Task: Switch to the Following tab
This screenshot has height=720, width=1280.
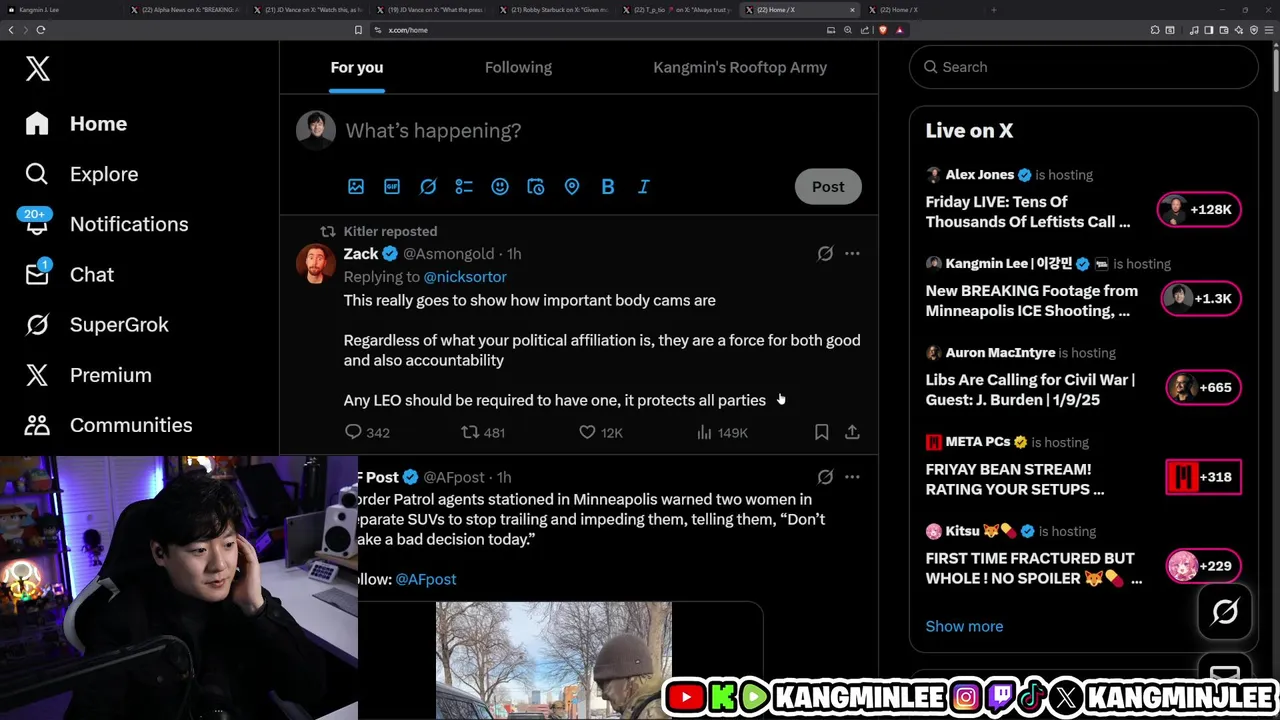Action: pos(518,67)
